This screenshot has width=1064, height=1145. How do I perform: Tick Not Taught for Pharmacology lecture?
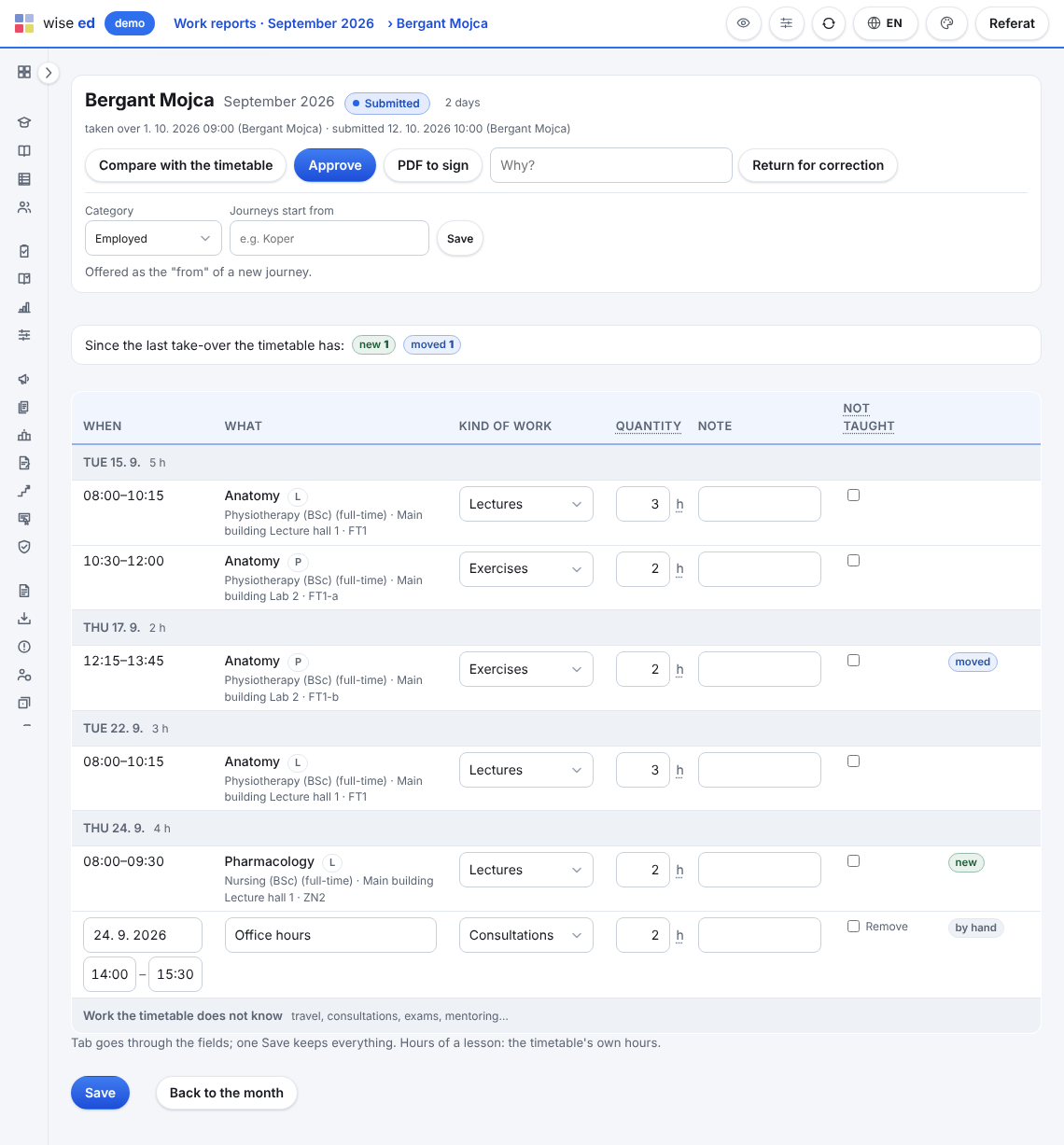point(853,861)
